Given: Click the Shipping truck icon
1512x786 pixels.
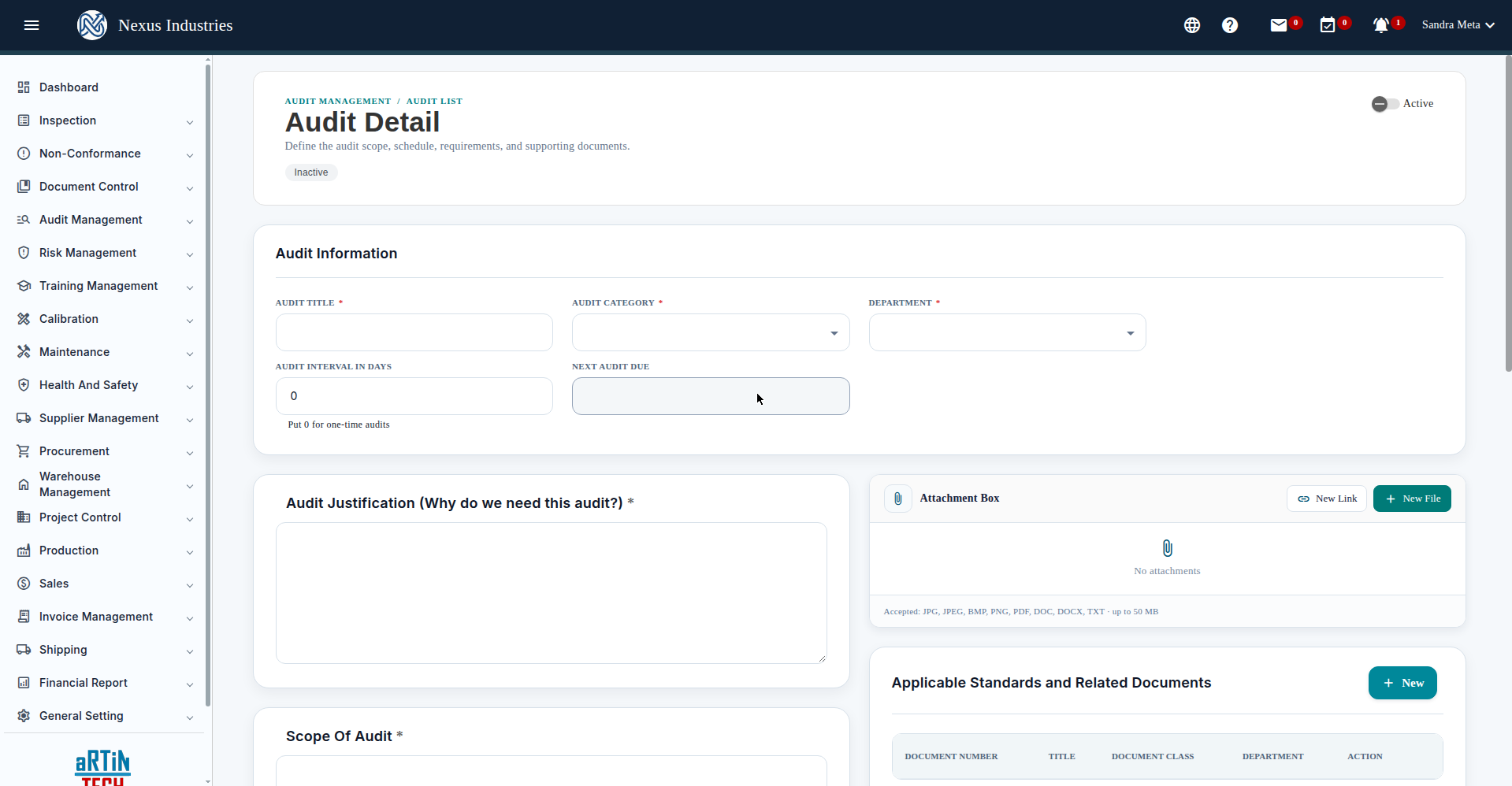Looking at the screenshot, I should (24, 650).
